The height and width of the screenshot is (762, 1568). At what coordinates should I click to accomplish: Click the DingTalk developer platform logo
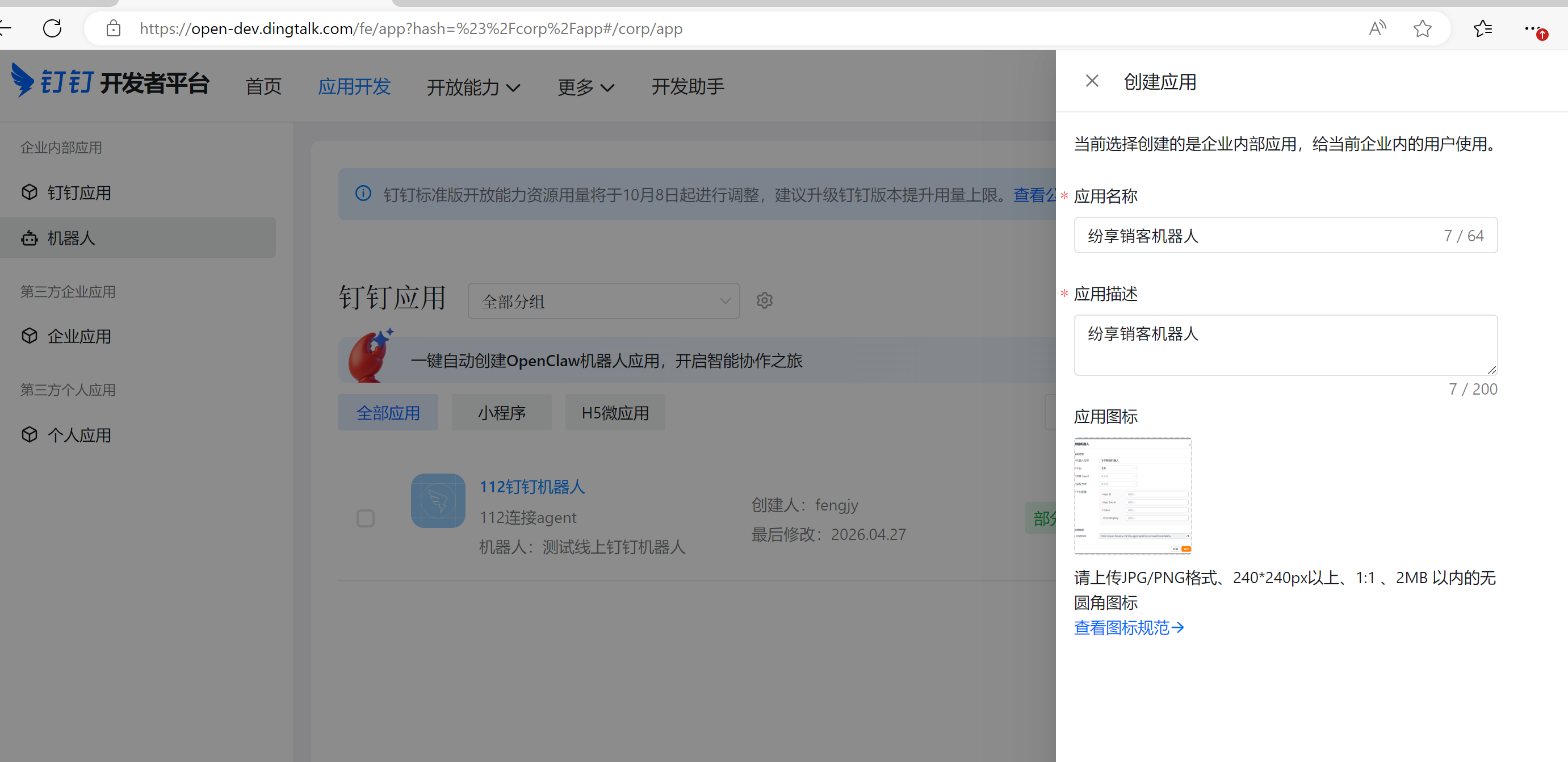[111, 82]
